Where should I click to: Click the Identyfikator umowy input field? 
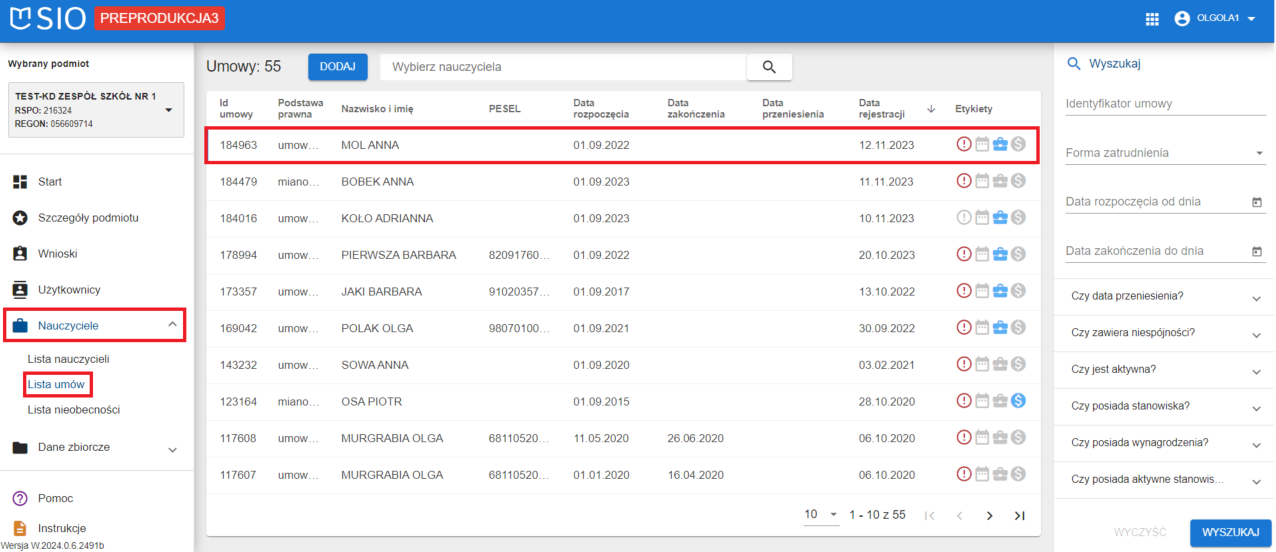click(x=1165, y=104)
